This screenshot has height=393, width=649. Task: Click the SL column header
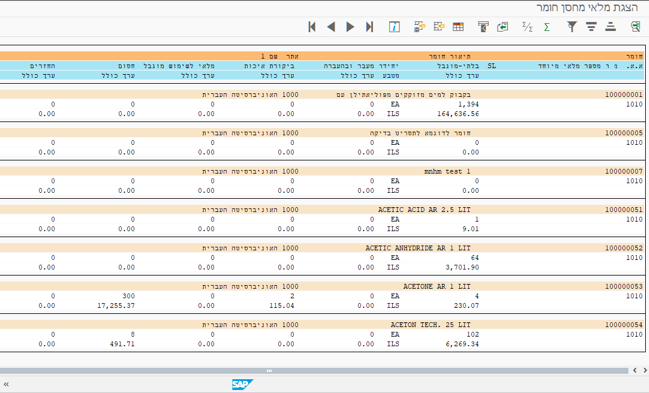[x=492, y=66]
